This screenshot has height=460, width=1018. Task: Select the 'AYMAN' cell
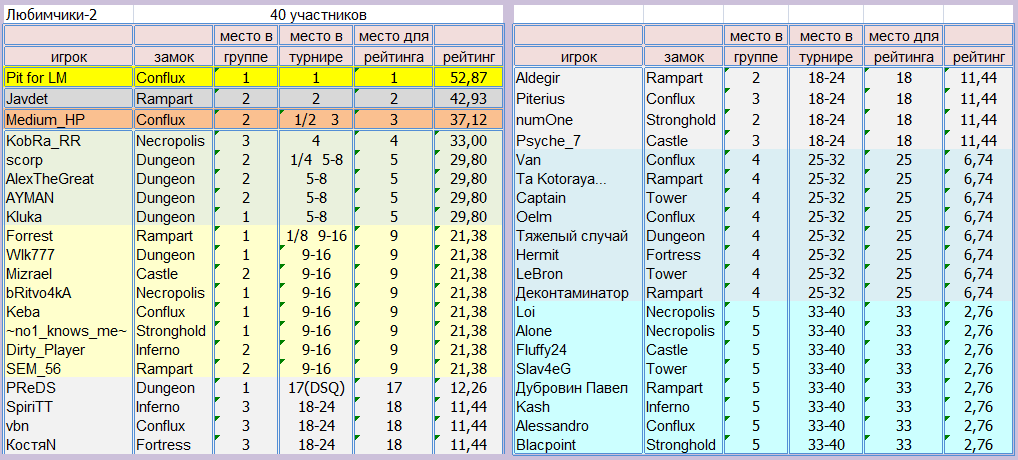click(68, 197)
